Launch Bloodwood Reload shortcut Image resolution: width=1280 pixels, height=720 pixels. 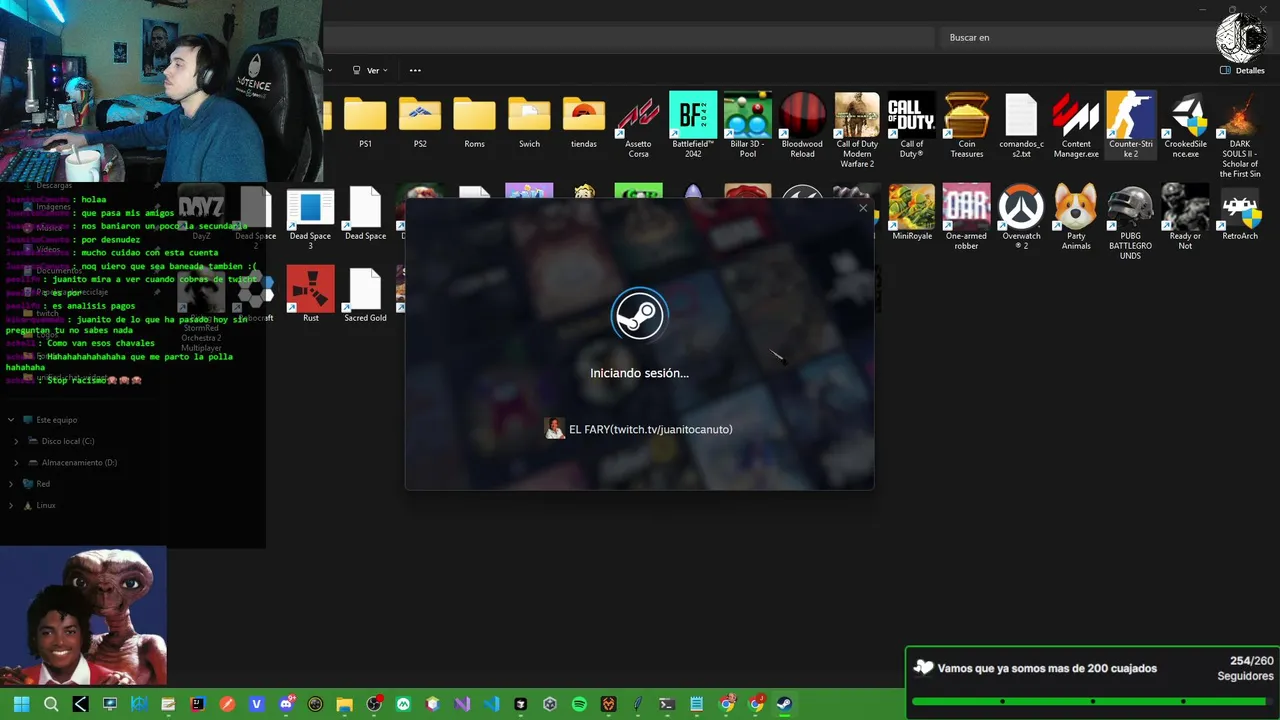[802, 126]
